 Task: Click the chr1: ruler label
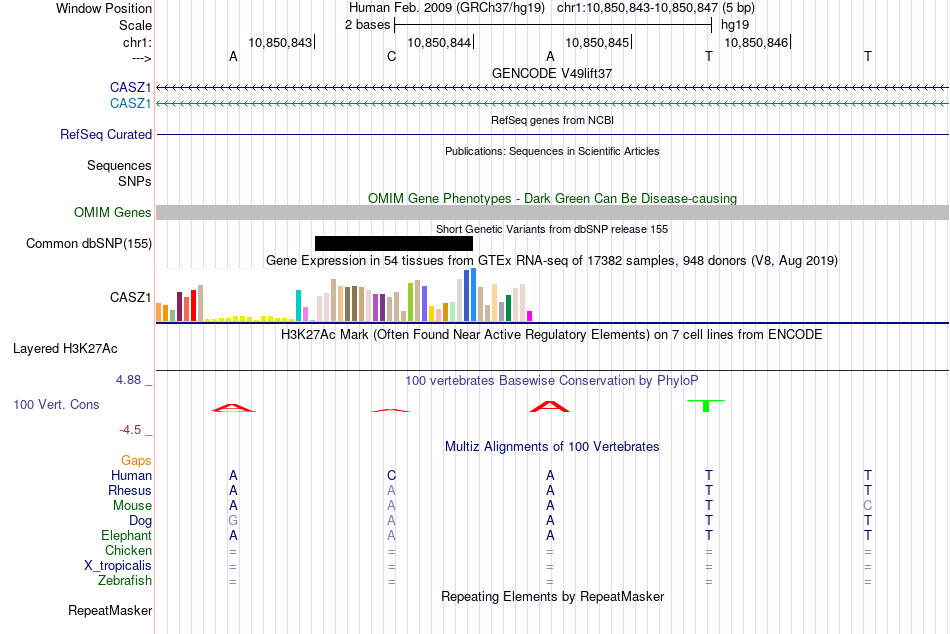(137, 42)
